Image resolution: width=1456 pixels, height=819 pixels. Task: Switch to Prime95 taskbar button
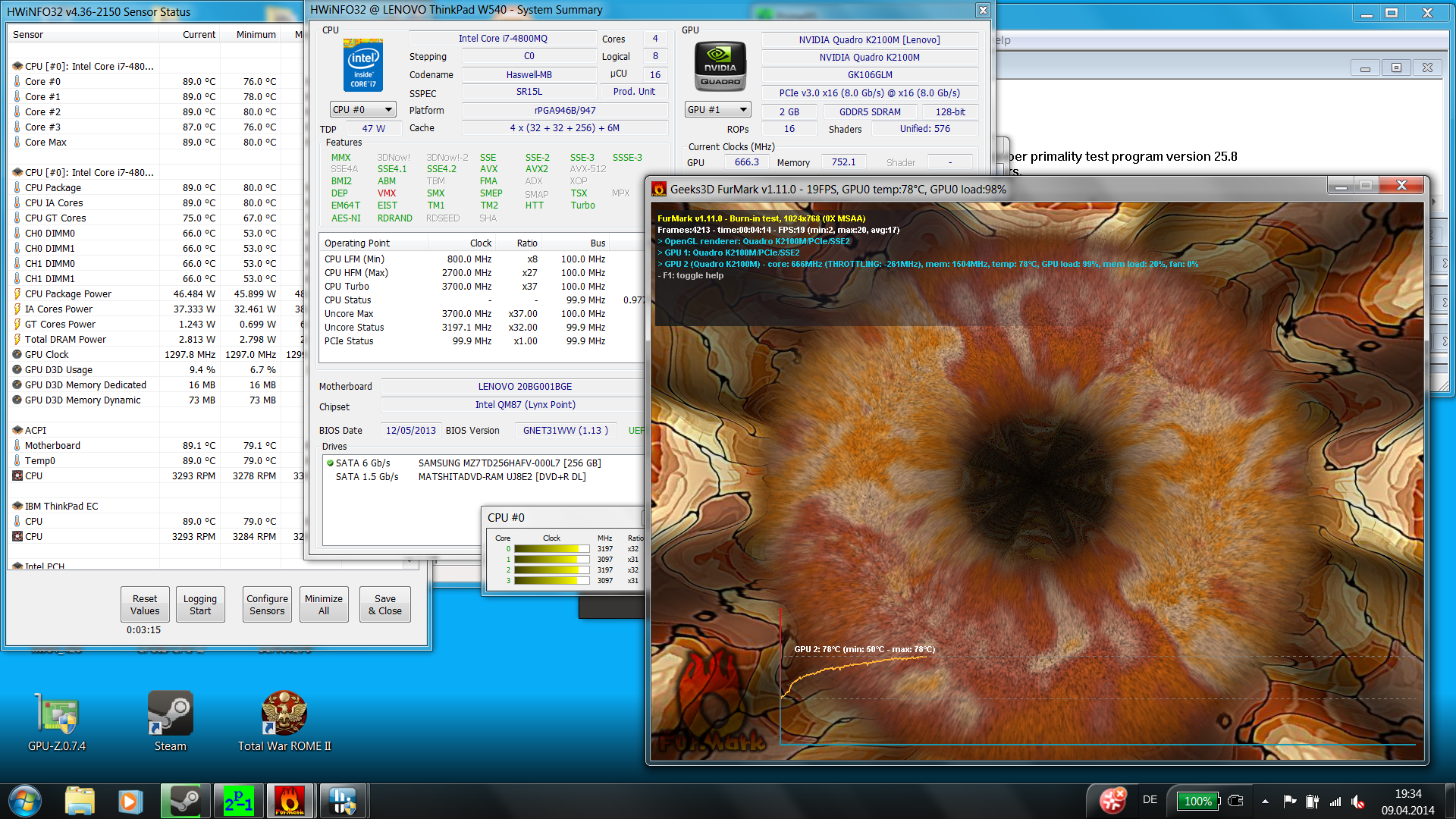(x=238, y=801)
